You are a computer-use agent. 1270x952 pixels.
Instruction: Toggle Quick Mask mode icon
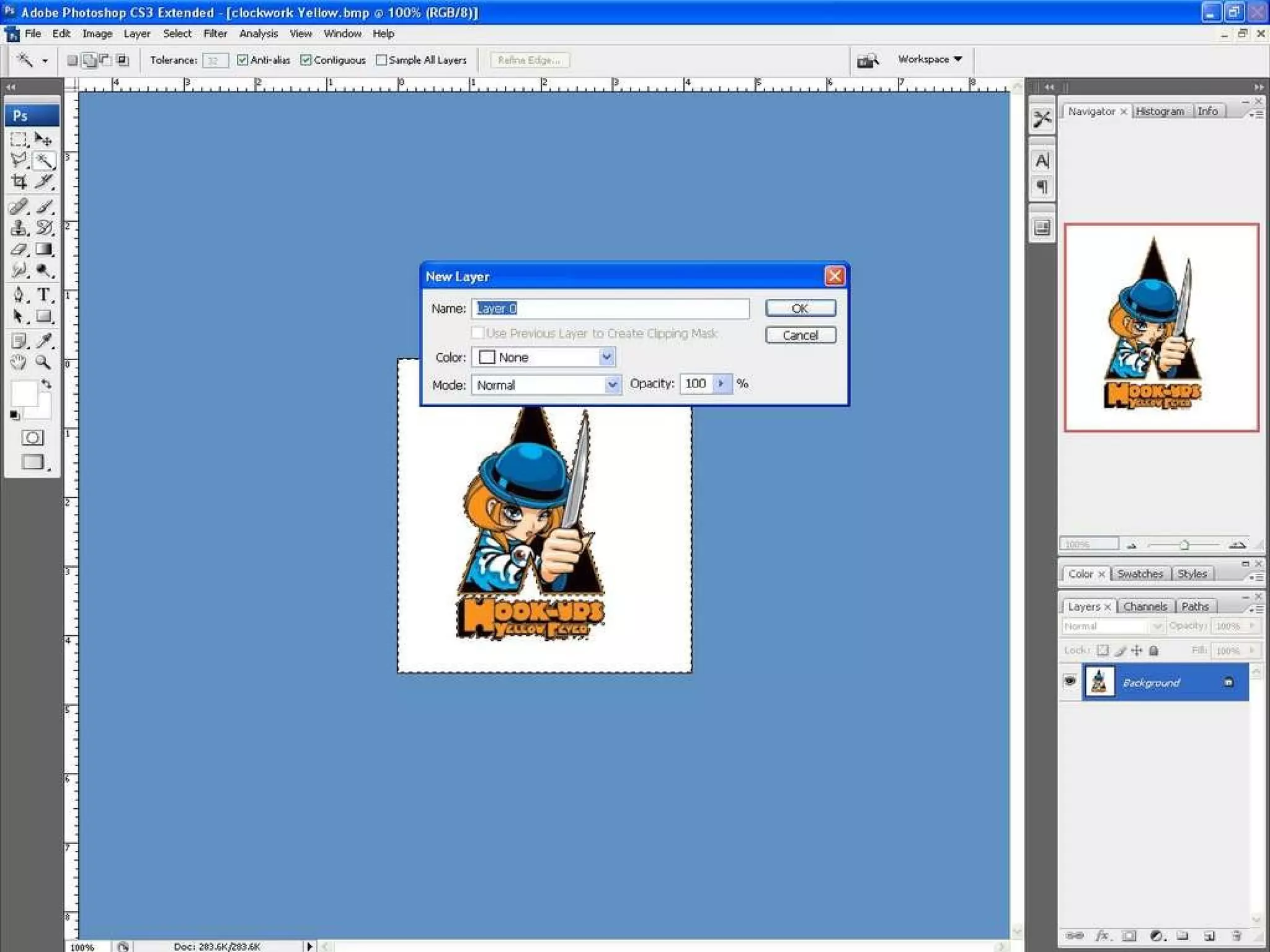pos(32,438)
